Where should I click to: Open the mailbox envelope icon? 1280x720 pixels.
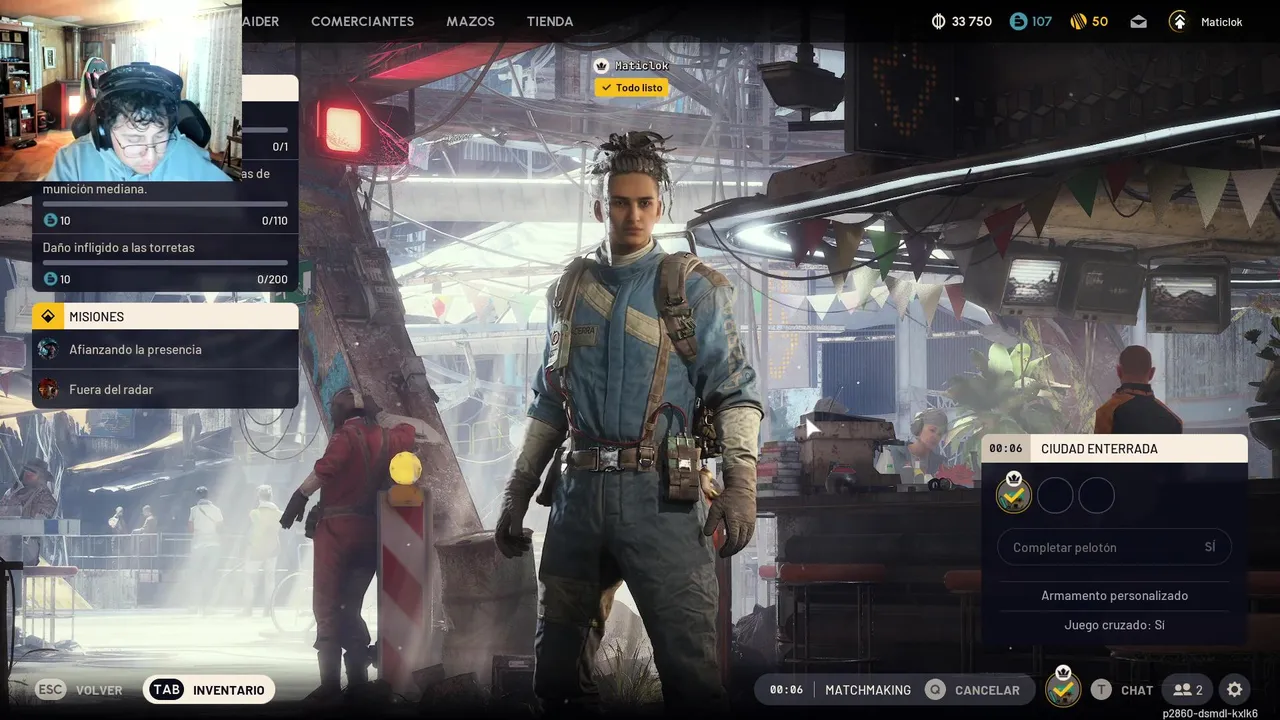coord(1139,21)
